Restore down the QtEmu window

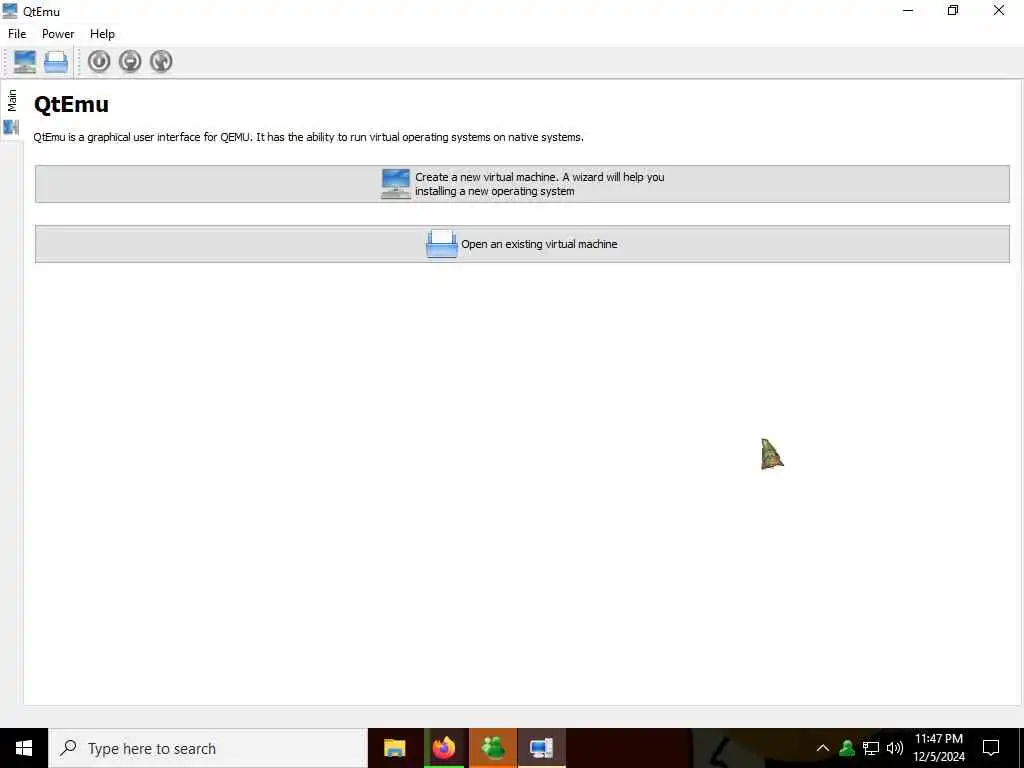tap(953, 11)
